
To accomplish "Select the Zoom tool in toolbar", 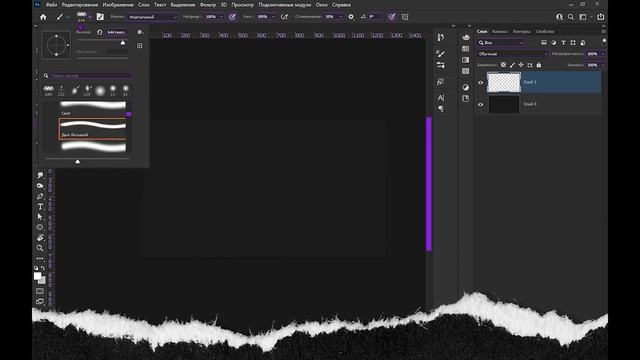I will (40, 248).
